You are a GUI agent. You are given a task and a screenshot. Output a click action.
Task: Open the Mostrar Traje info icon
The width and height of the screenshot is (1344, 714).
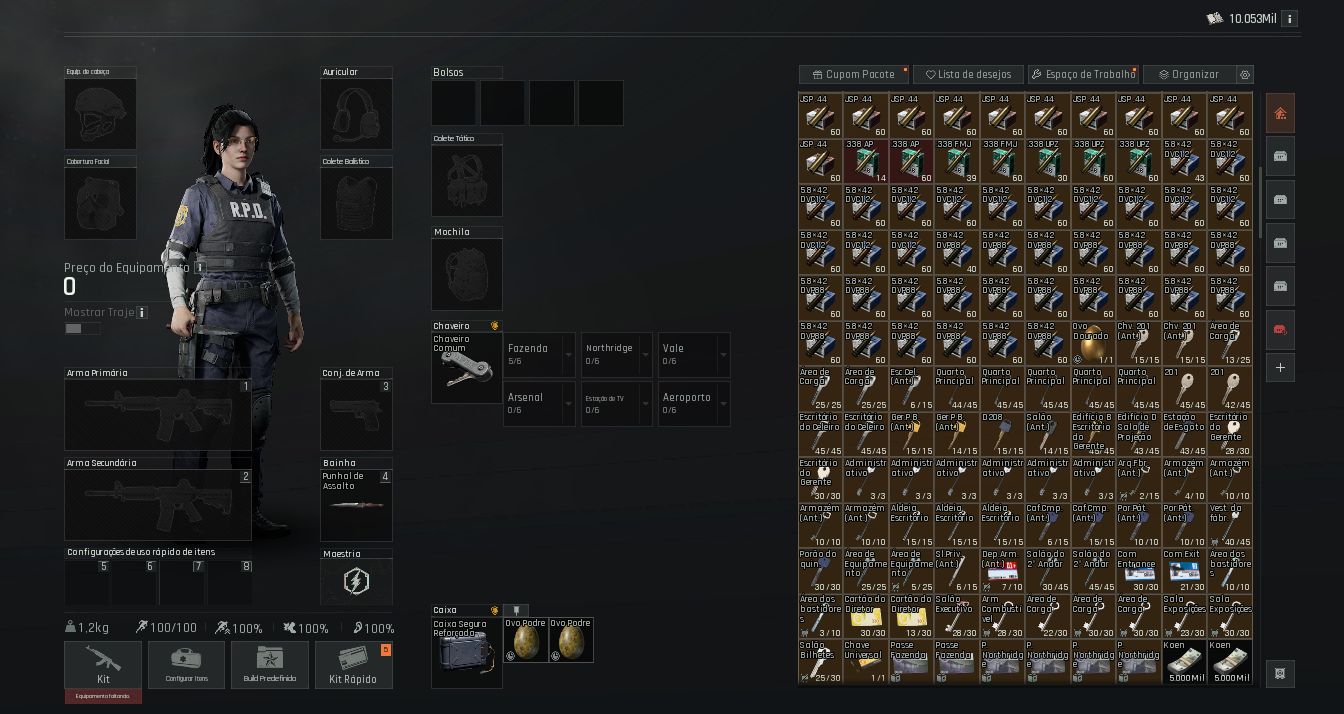(x=142, y=313)
